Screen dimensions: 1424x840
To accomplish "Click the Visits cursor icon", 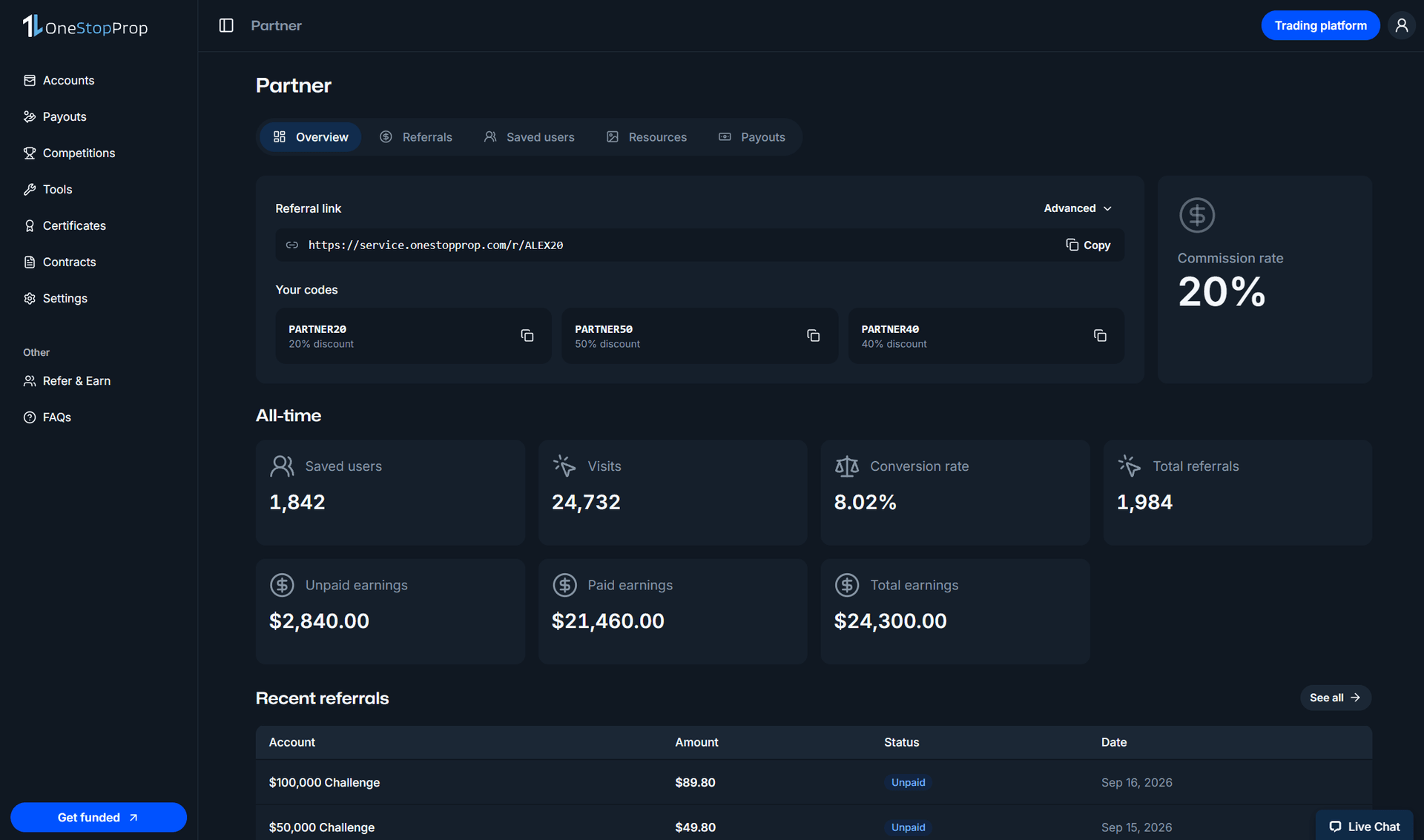I will tap(564, 466).
